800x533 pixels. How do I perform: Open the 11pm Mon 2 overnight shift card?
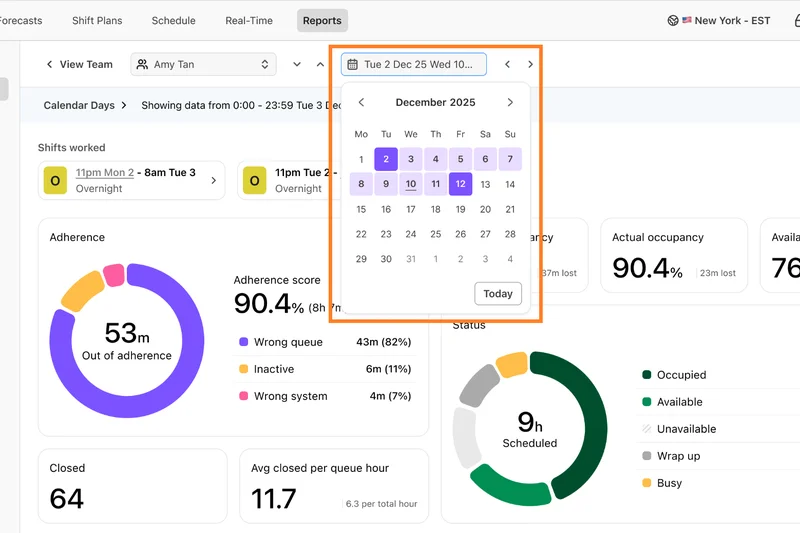click(x=131, y=180)
